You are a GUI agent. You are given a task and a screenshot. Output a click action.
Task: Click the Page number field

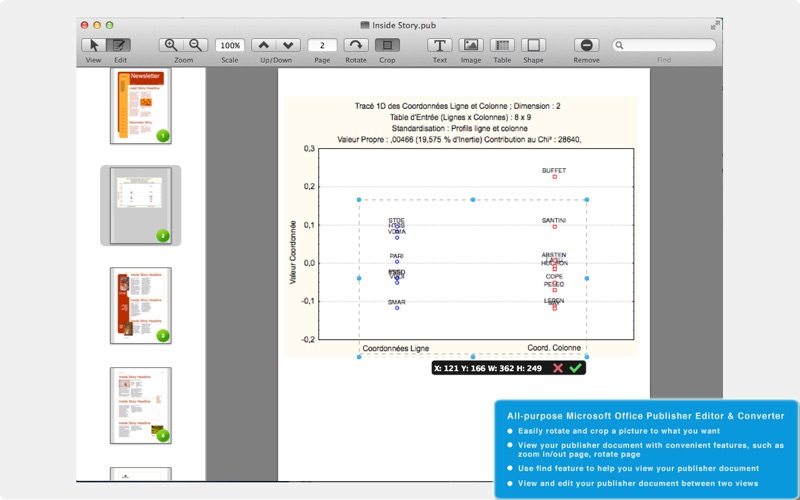point(322,45)
